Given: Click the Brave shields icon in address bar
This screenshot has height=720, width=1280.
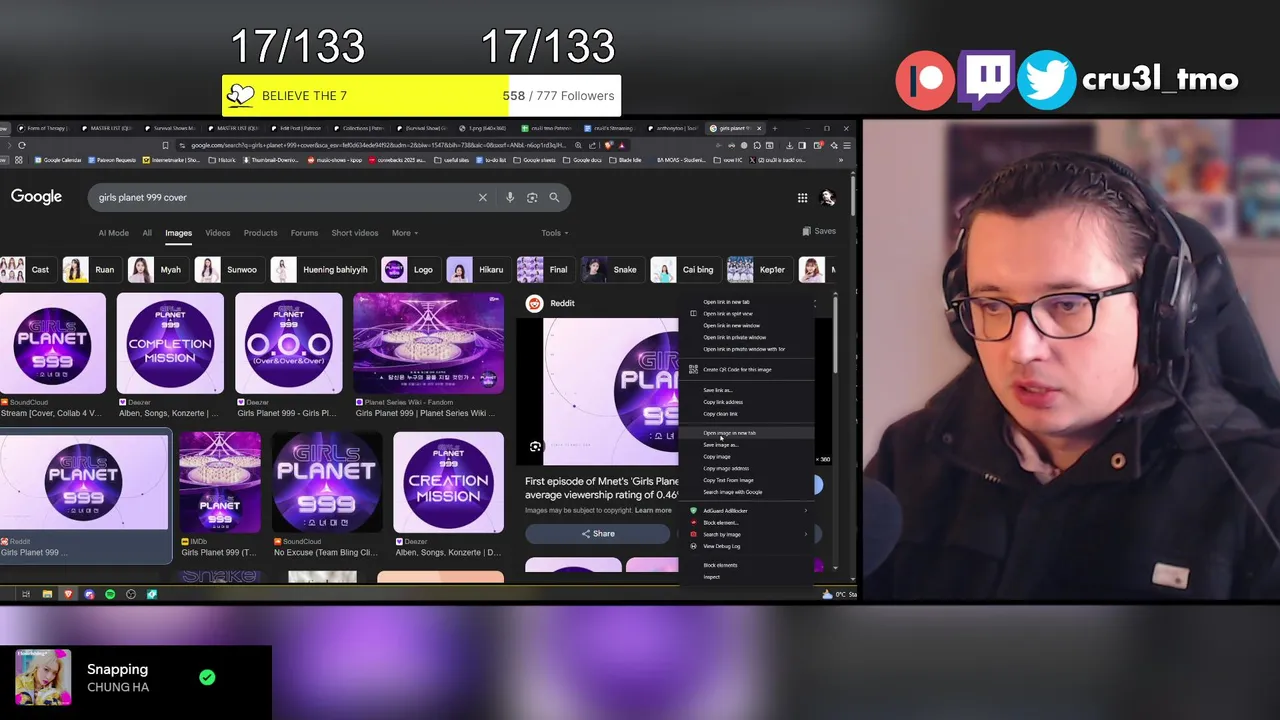Looking at the screenshot, I should pyautogui.click(x=608, y=145).
